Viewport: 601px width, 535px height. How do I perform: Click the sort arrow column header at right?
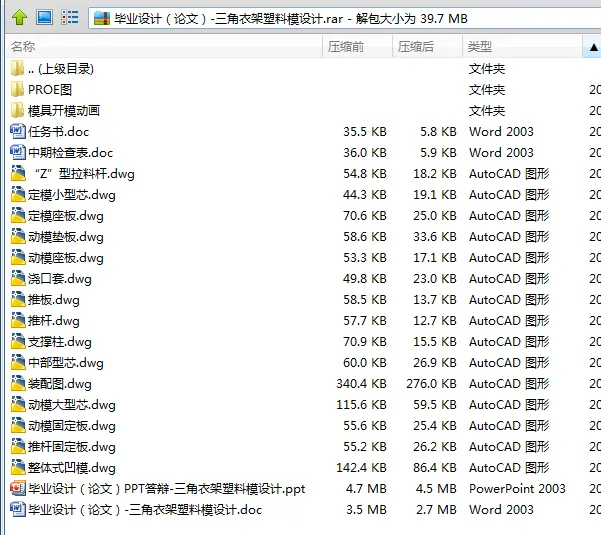592,46
